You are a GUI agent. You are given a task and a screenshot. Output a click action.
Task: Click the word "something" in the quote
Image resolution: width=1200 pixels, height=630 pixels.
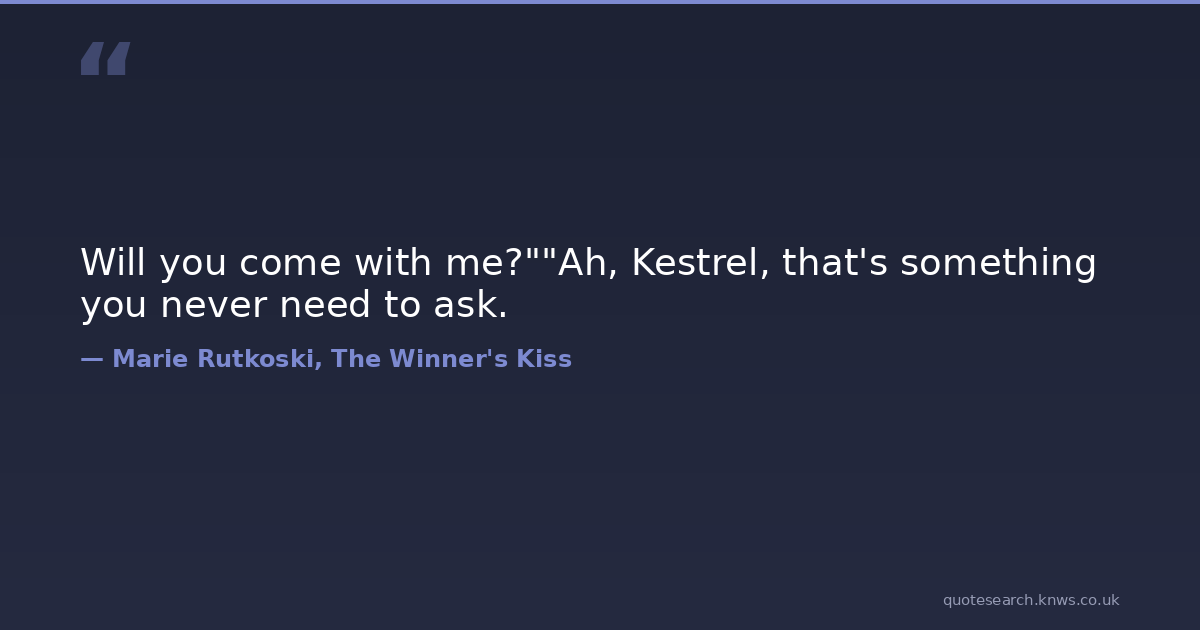tap(998, 263)
